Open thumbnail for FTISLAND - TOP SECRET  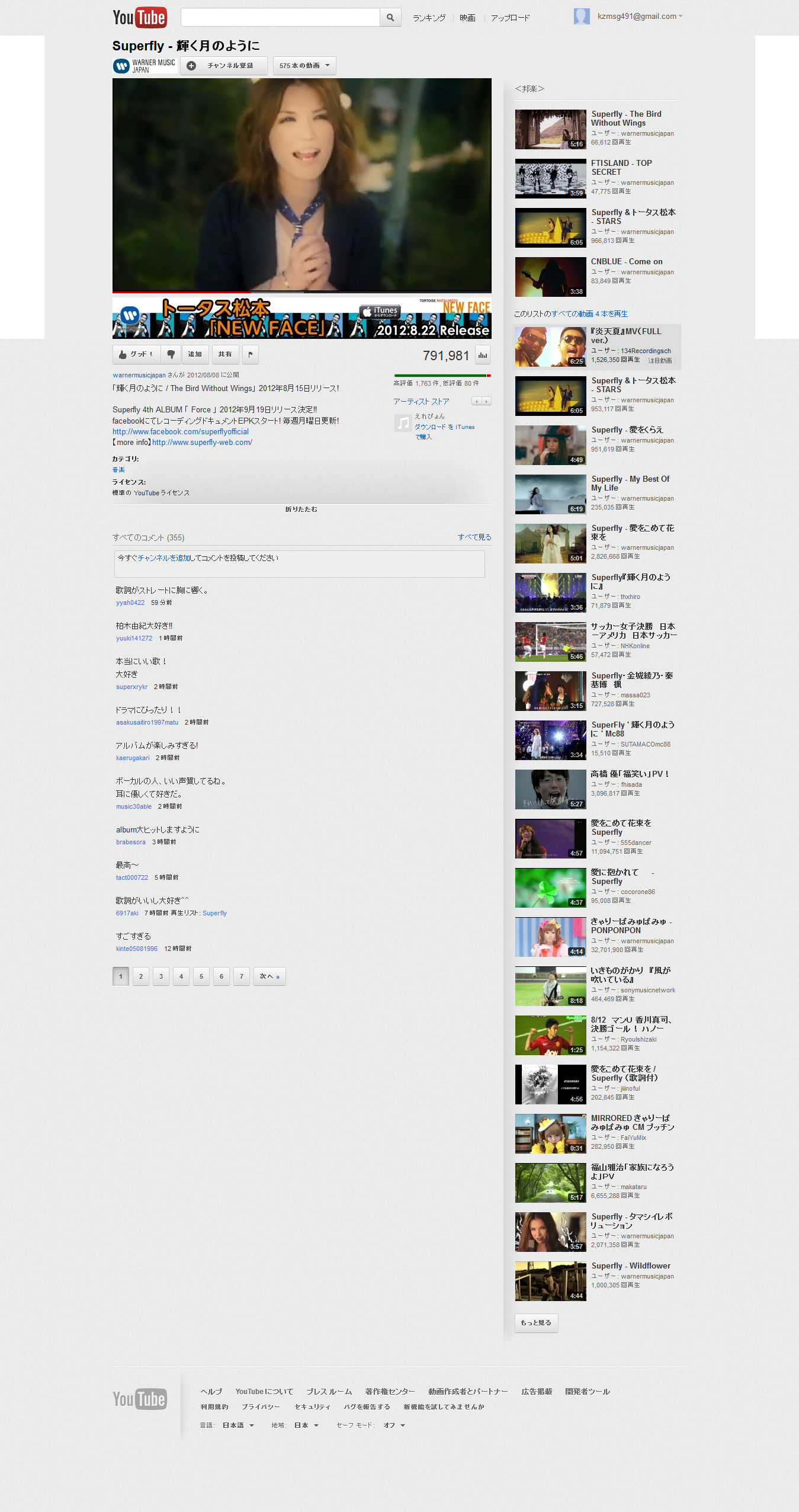[550, 178]
